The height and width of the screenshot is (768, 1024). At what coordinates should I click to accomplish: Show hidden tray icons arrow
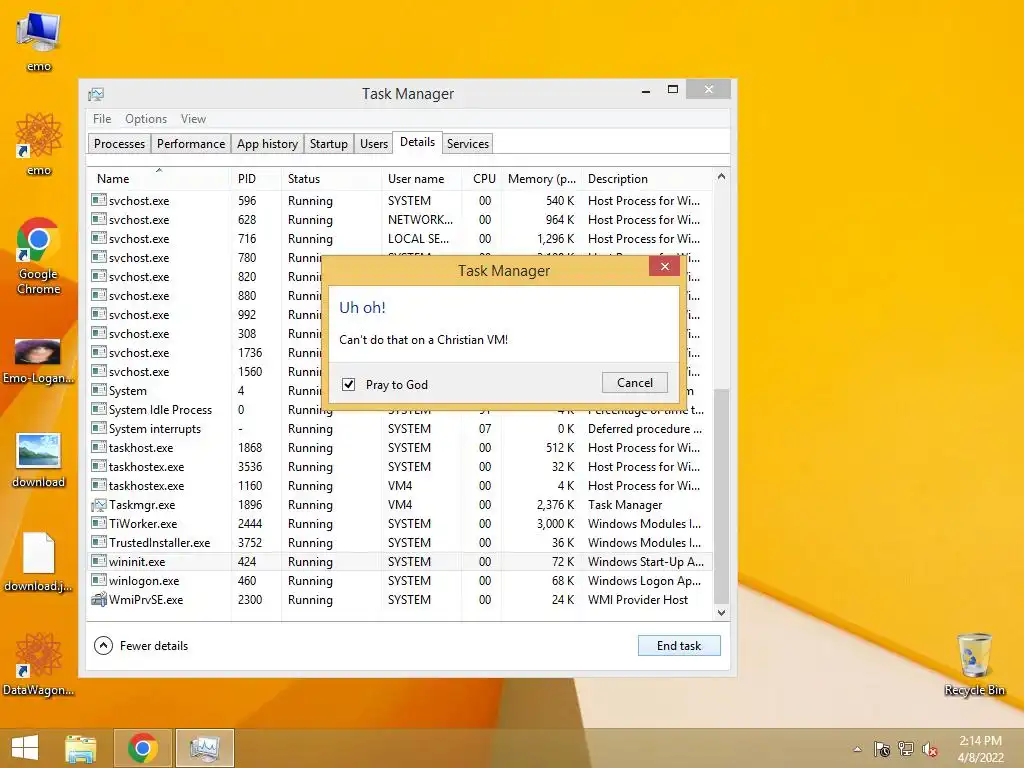[x=857, y=749]
